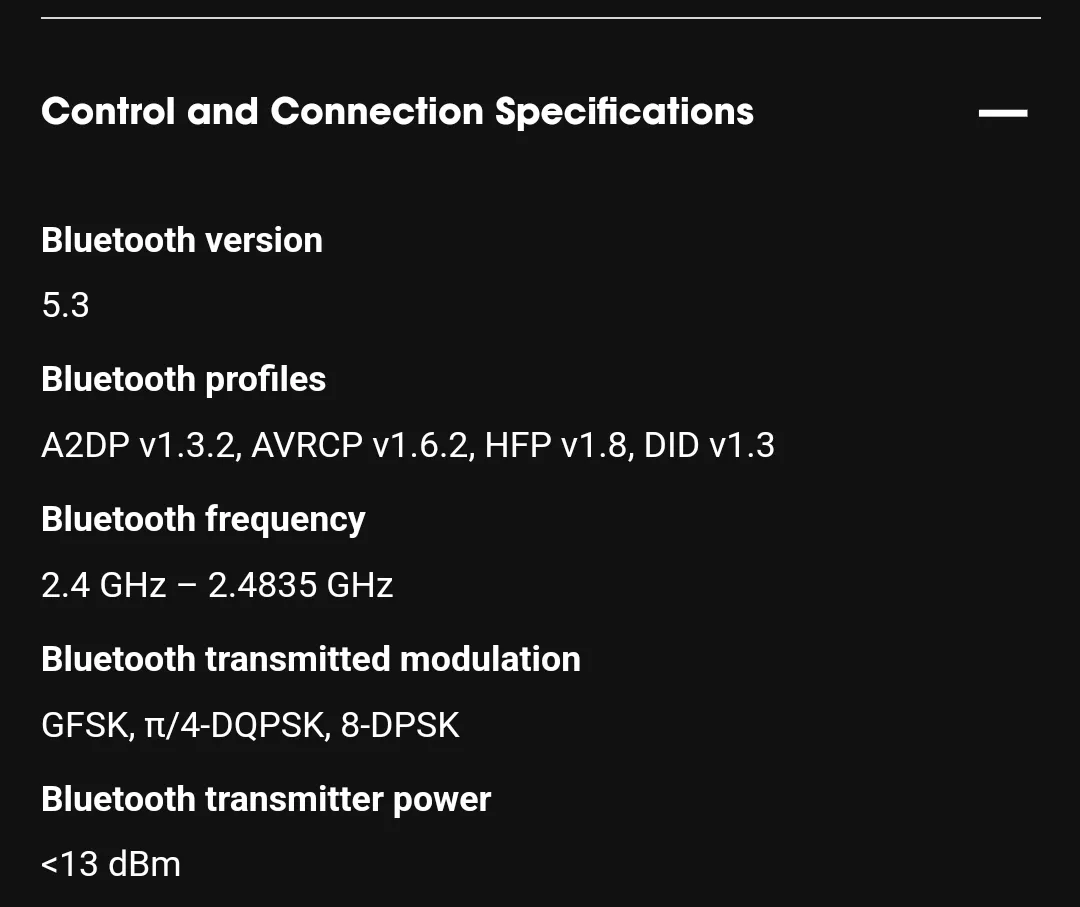Collapse section using the minus icon
Screen dimensions: 1080x907
pos(1003,113)
